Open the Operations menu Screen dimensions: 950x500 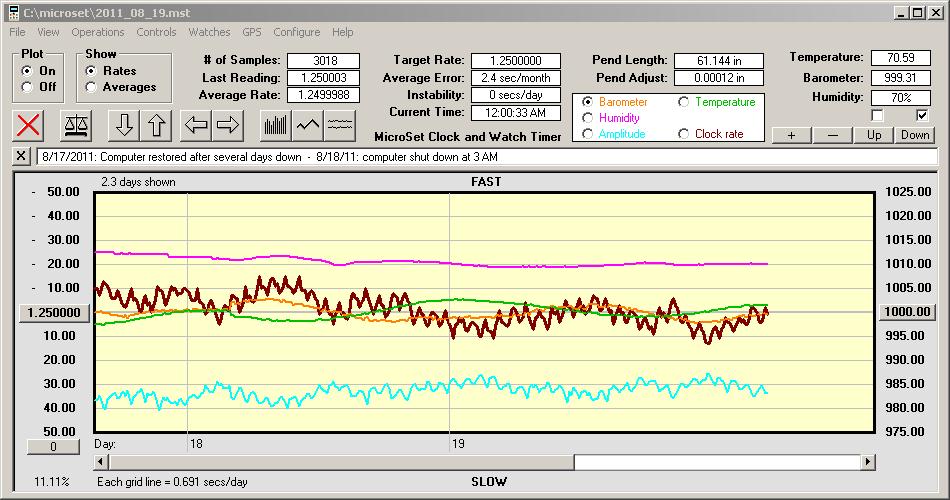(x=98, y=32)
